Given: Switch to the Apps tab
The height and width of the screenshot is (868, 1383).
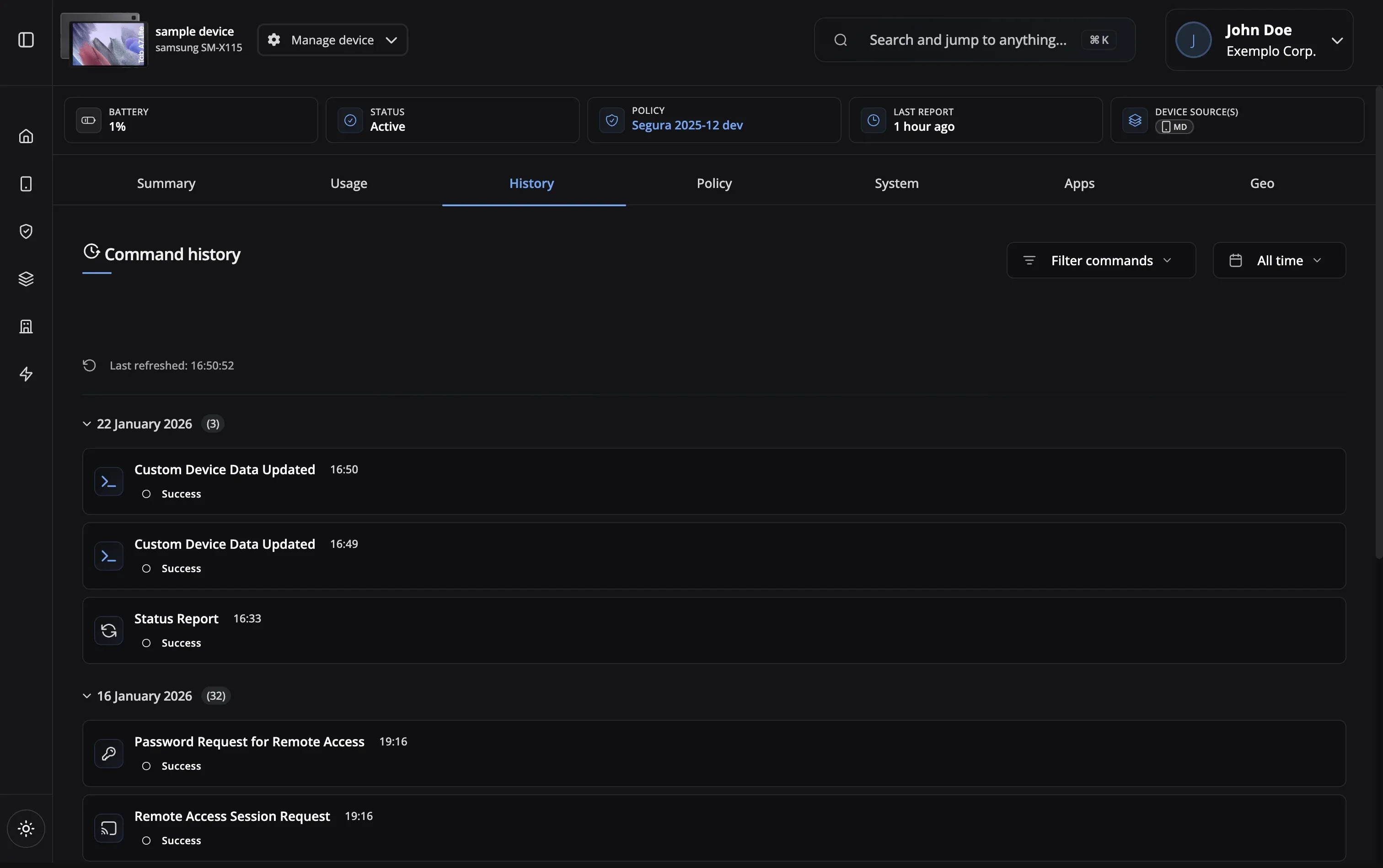Looking at the screenshot, I should [x=1079, y=183].
